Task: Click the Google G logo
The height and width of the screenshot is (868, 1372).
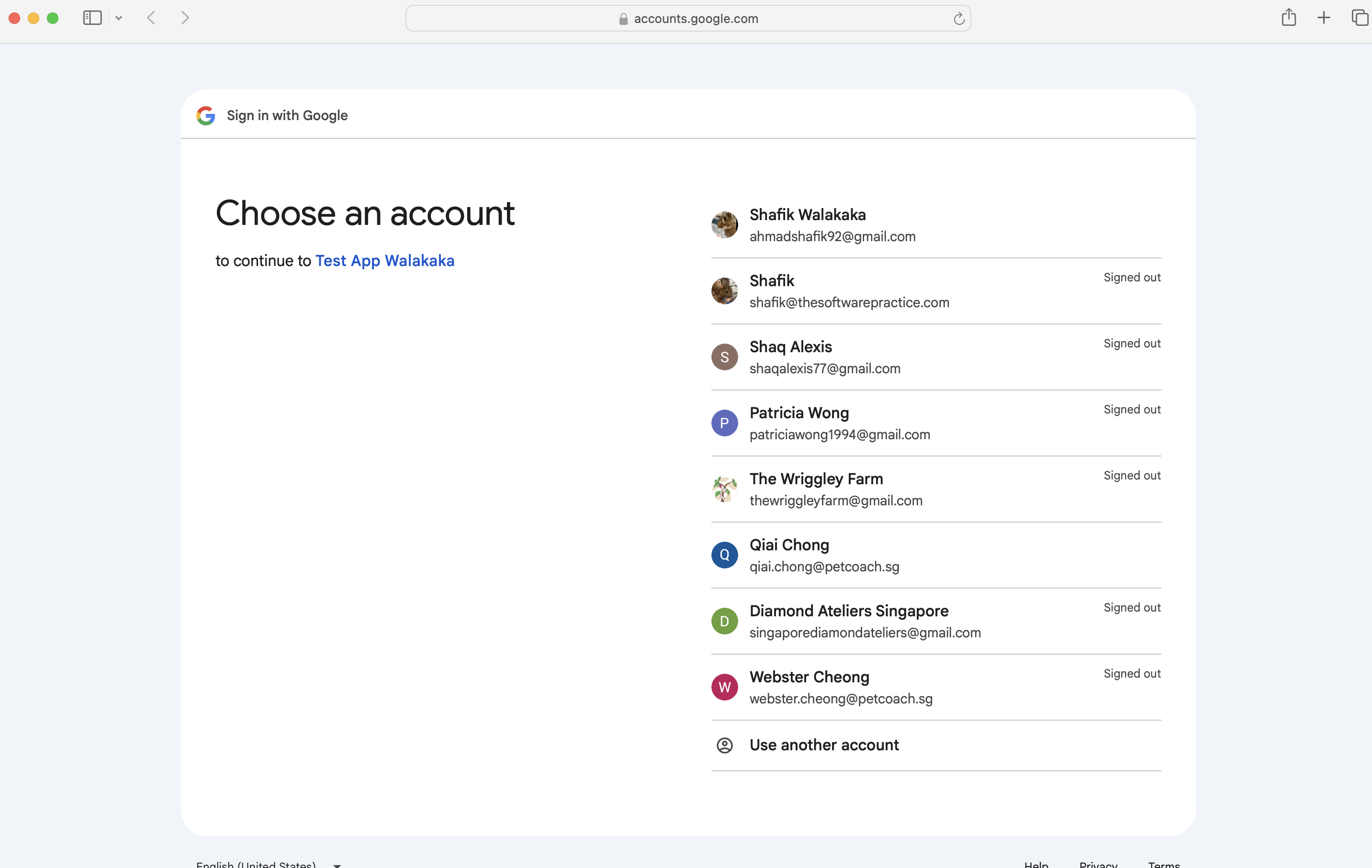Action: coord(206,116)
